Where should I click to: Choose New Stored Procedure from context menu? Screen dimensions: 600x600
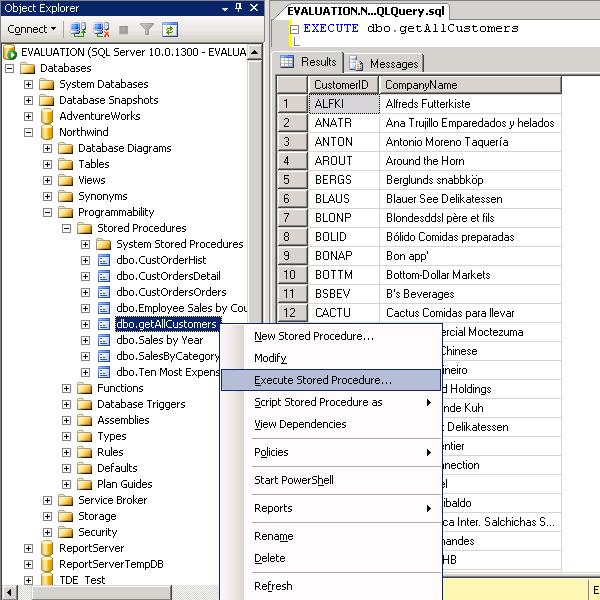tap(331, 336)
